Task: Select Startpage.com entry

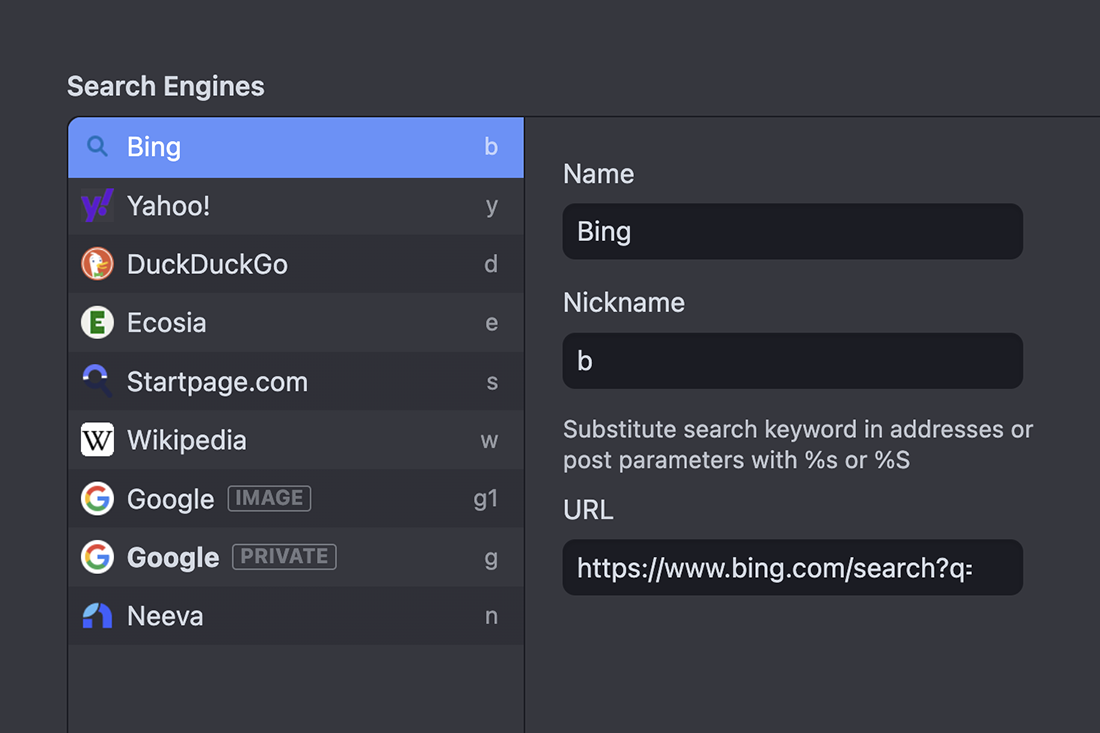Action: click(x=217, y=382)
